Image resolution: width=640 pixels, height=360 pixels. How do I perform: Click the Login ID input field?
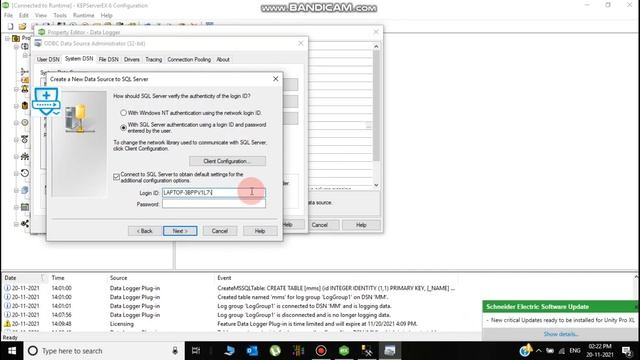pyautogui.click(x=213, y=193)
